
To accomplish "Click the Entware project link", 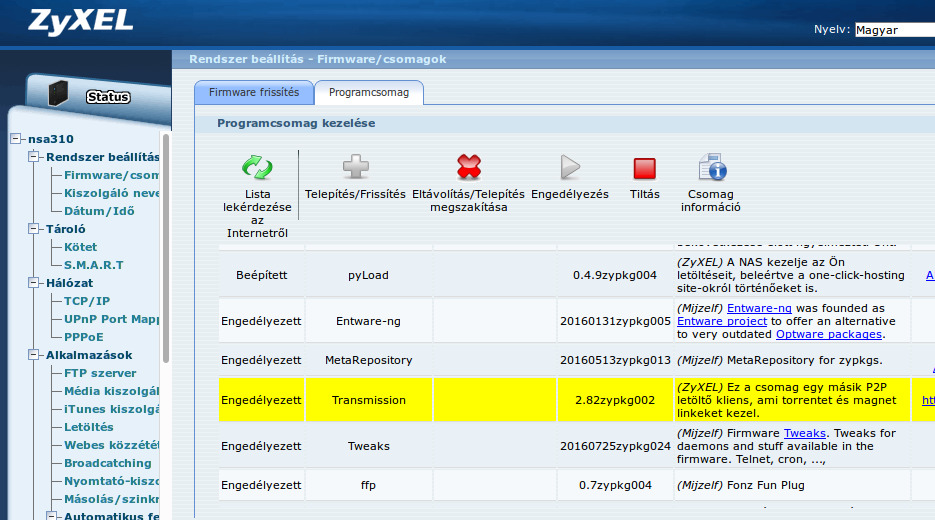I will pyautogui.click(x=722, y=321).
